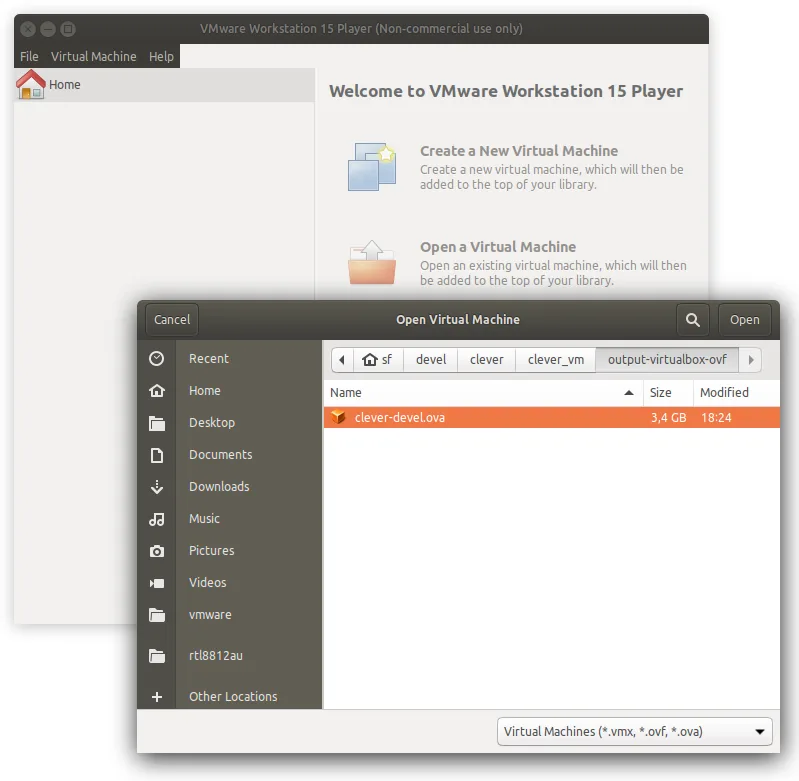
Task: Select Music in dialog sidebar
Action: pos(204,519)
